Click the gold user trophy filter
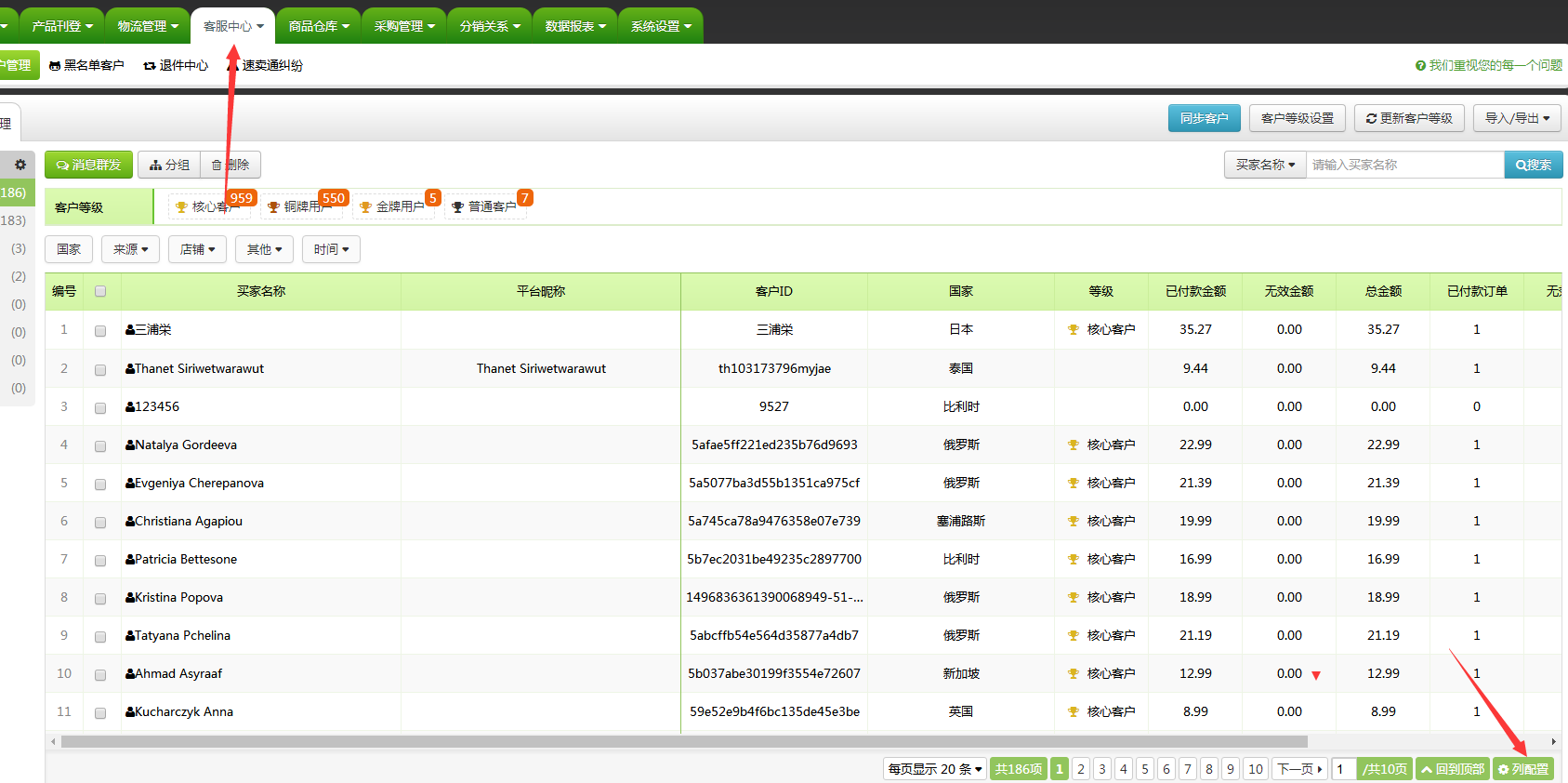Image resolution: width=1568 pixels, height=783 pixels. [365, 207]
